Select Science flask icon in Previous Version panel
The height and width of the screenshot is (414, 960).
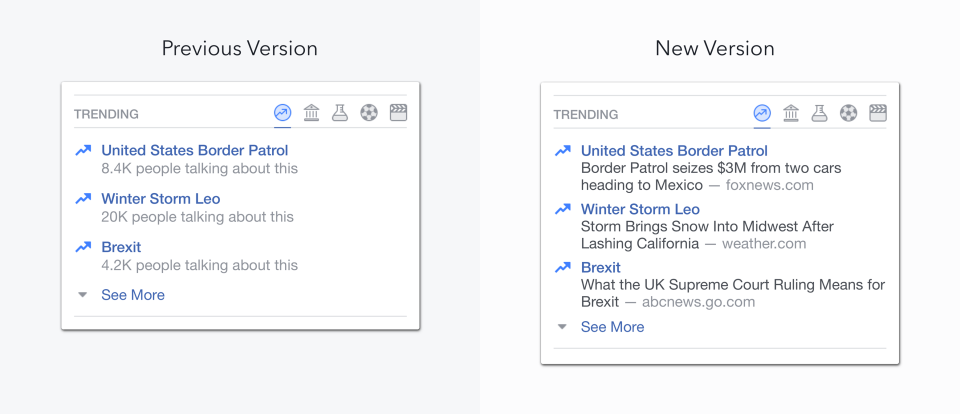[x=340, y=113]
